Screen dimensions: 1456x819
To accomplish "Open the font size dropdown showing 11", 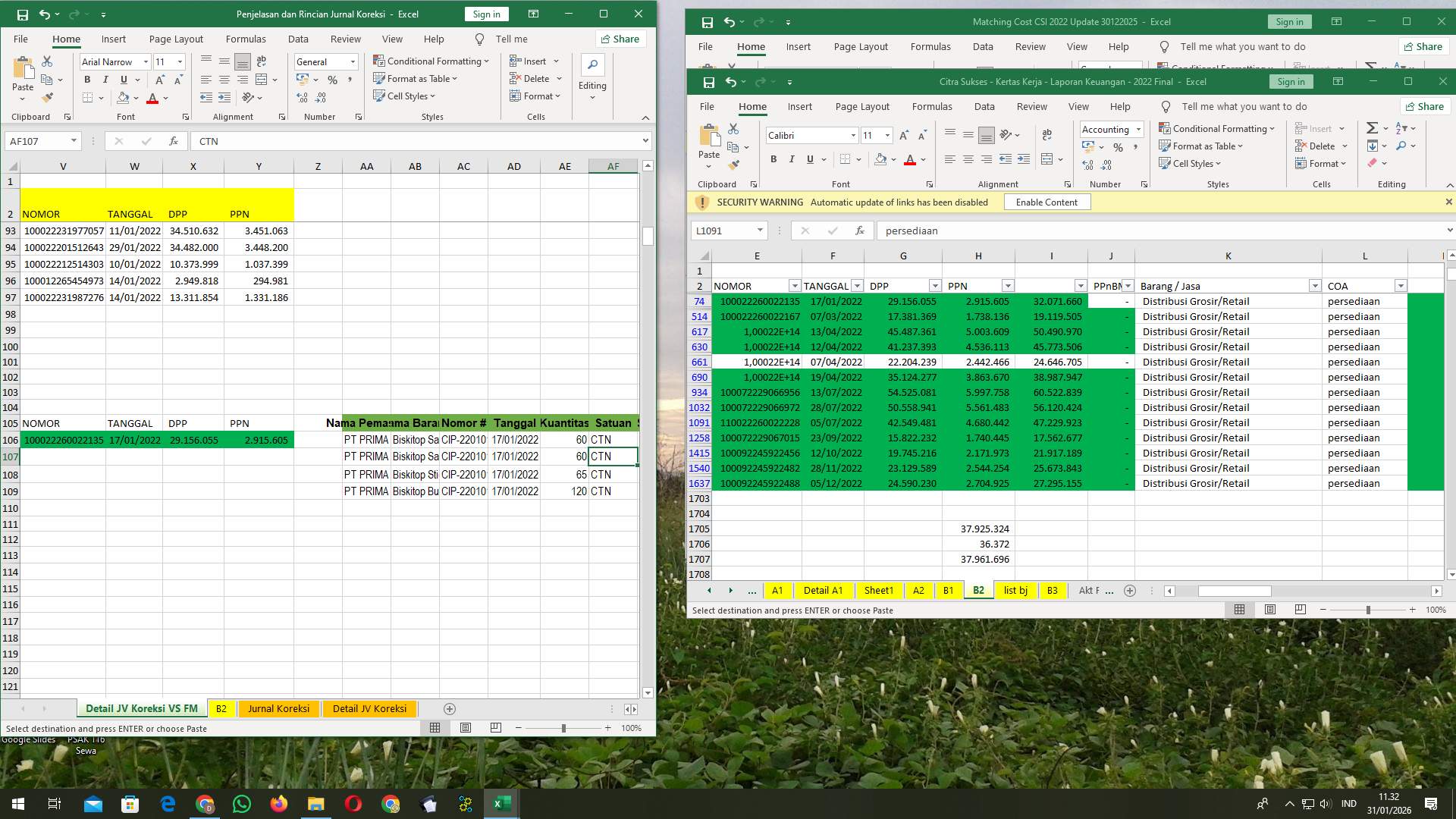I will pos(886,135).
